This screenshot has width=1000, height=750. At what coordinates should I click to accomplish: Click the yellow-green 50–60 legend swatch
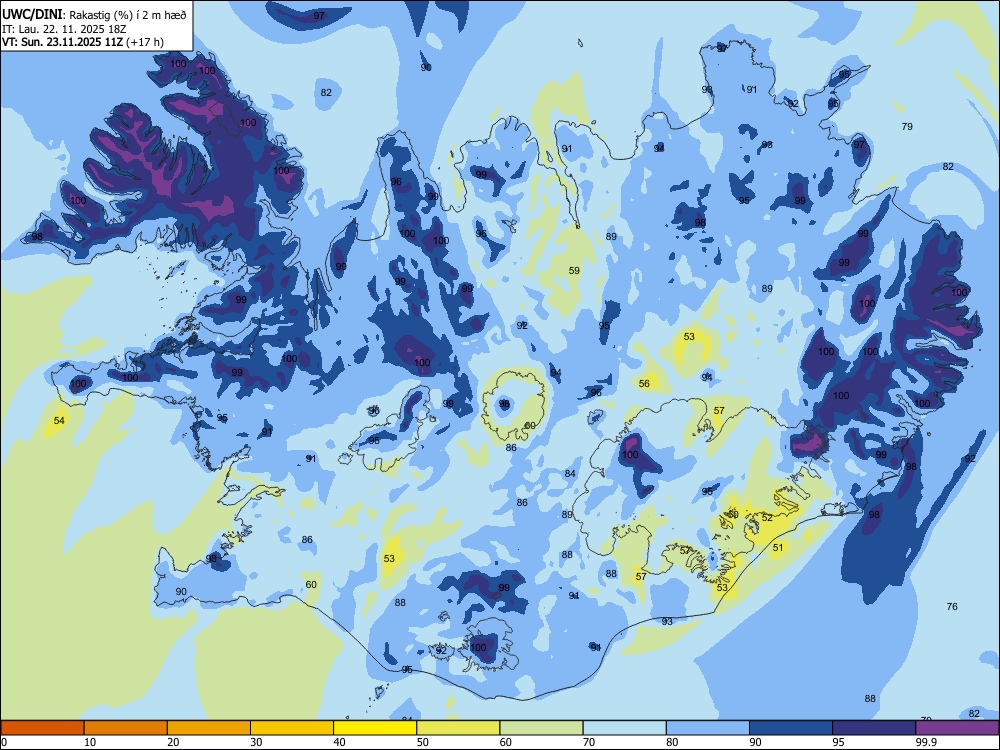coord(458,728)
